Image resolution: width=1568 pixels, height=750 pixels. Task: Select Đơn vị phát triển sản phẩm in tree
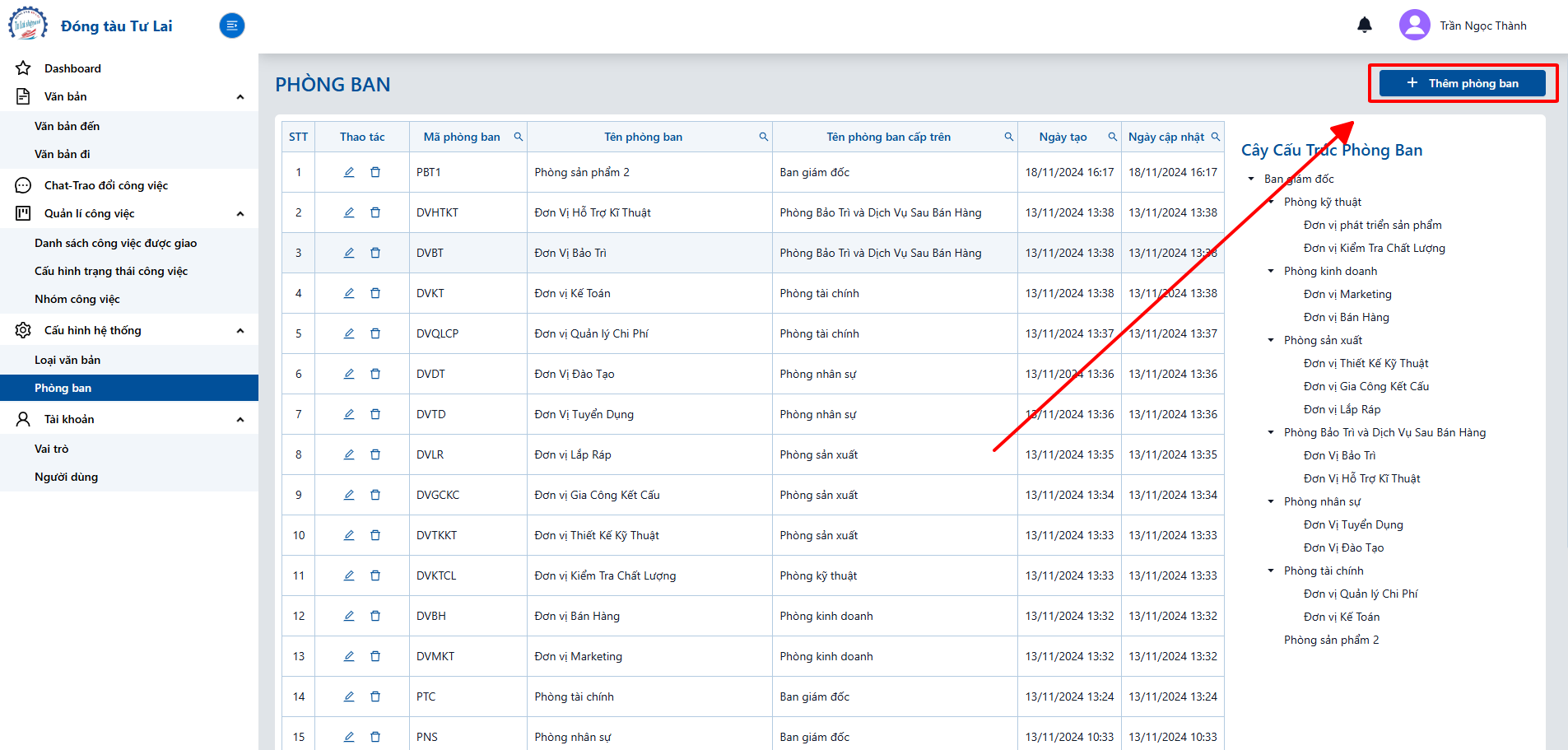1372,225
